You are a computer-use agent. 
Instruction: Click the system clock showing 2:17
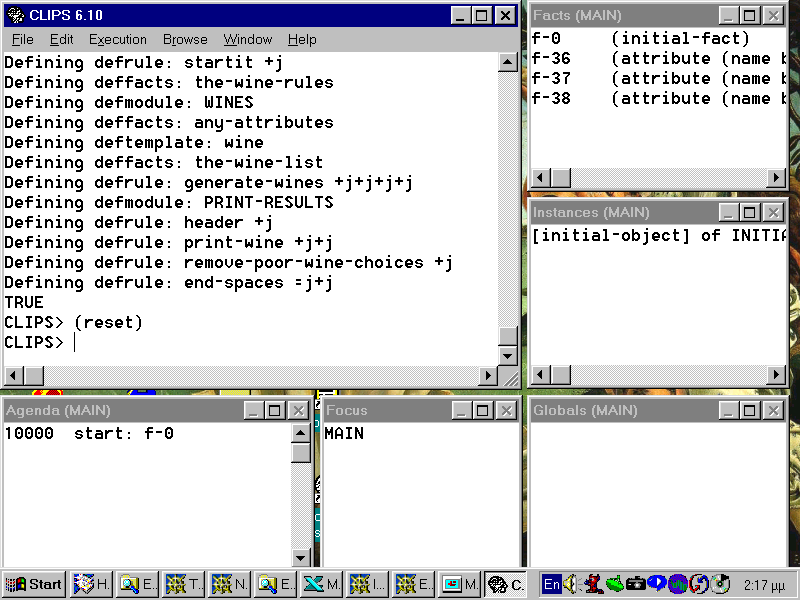[764, 584]
